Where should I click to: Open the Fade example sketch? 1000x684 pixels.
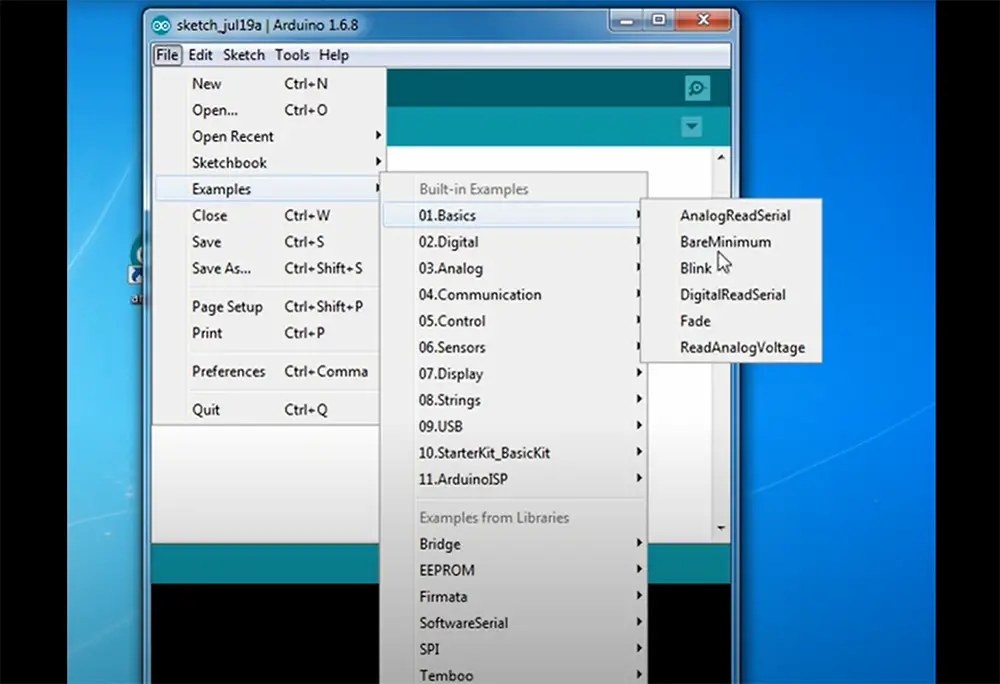coord(731,321)
